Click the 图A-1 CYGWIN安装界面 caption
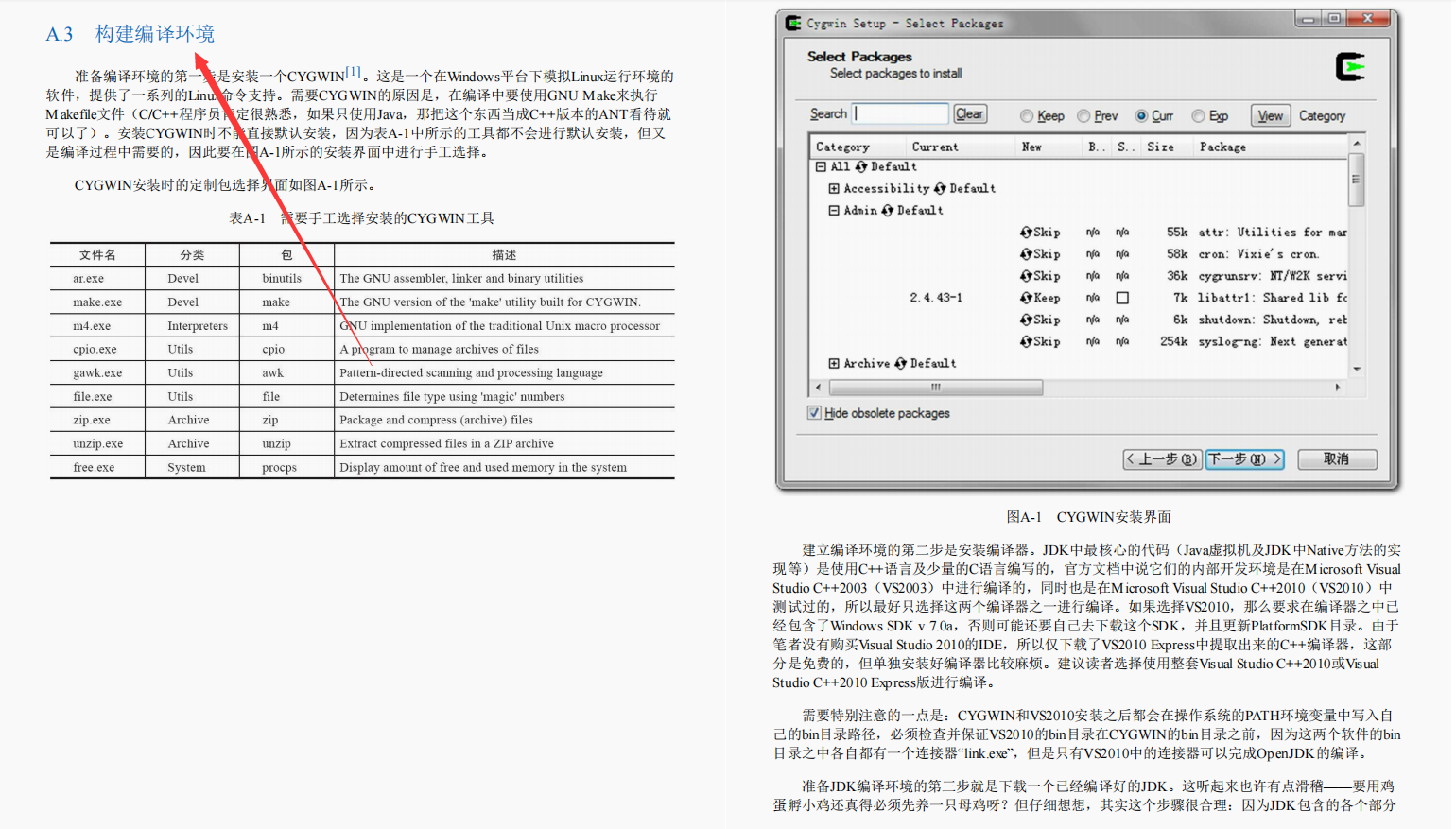 [1089, 517]
